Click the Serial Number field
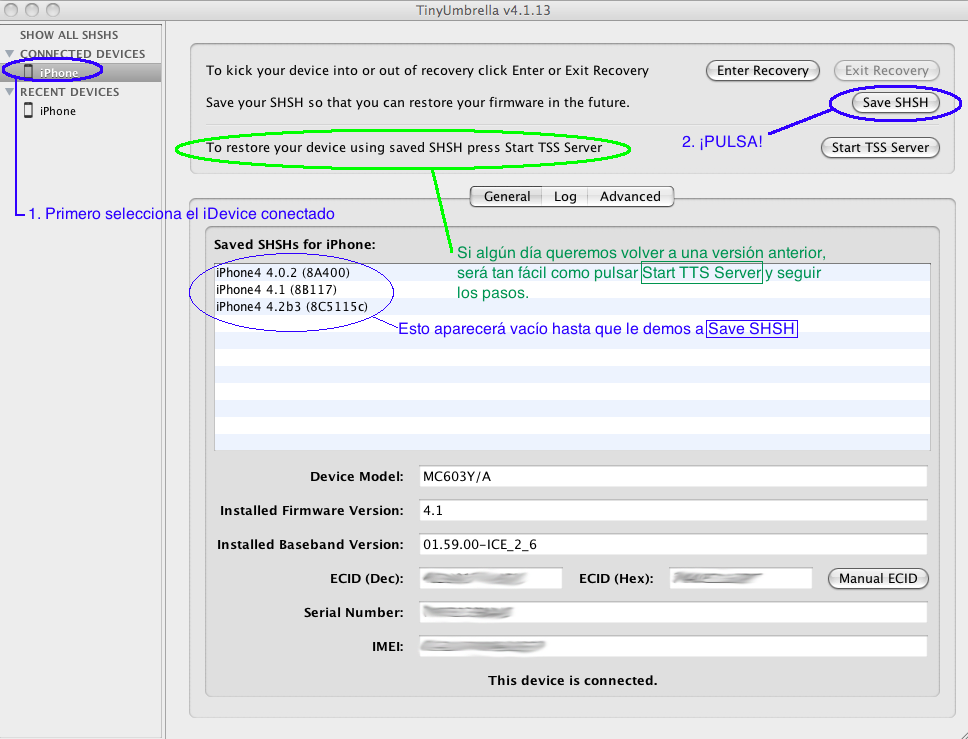 [x=673, y=612]
